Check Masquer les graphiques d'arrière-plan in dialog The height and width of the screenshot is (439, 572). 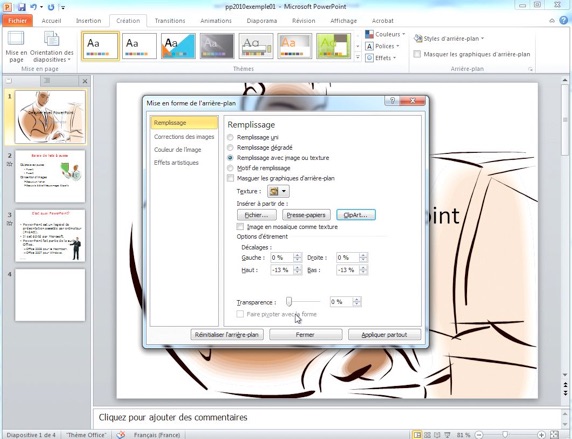coord(230,178)
